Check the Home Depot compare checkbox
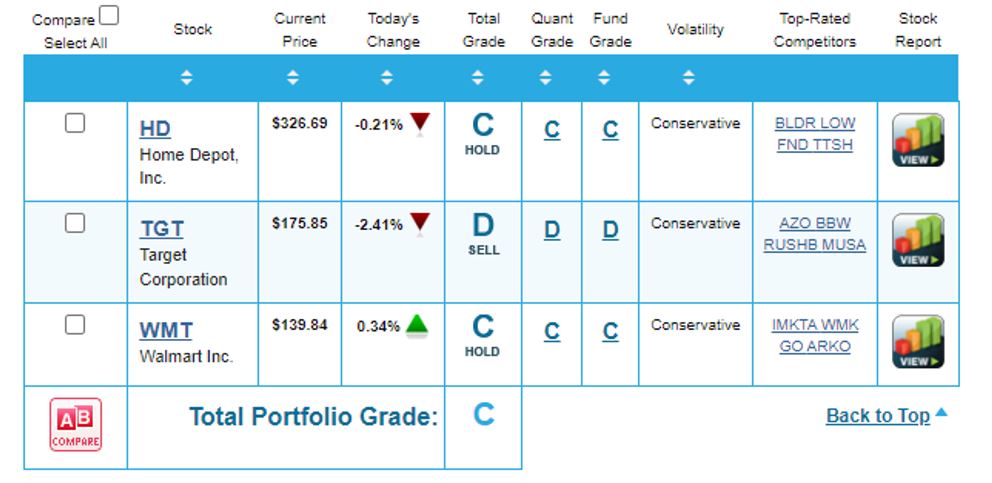Viewport: 992px width, 483px height. (75, 123)
